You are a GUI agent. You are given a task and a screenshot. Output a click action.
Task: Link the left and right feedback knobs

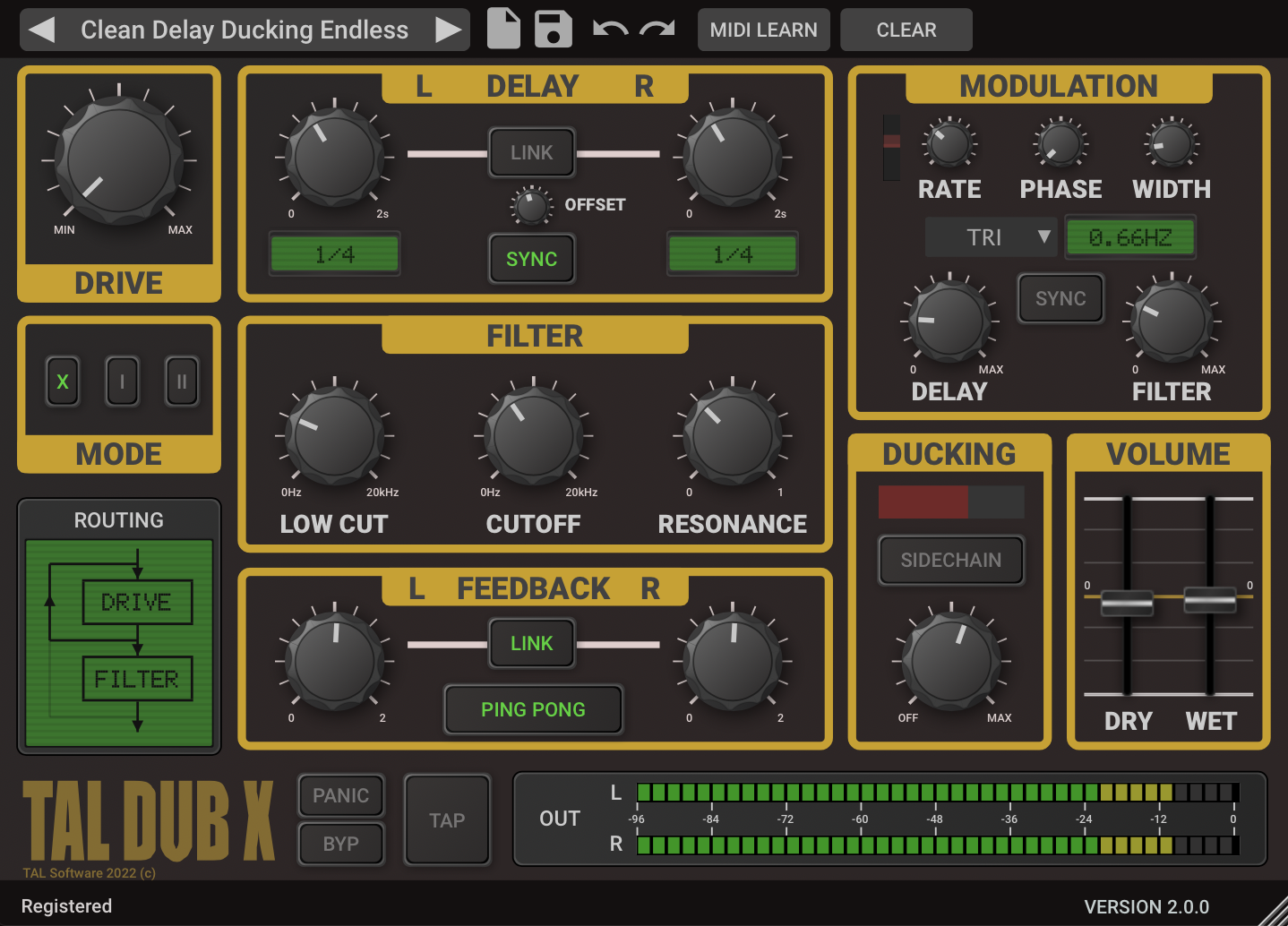click(531, 643)
